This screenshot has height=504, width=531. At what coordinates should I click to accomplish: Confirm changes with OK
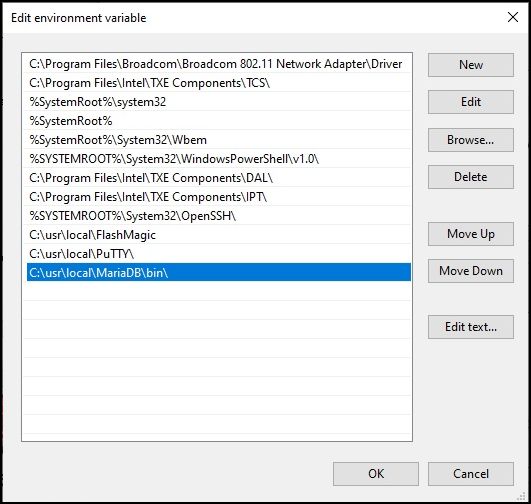pyautogui.click(x=376, y=474)
